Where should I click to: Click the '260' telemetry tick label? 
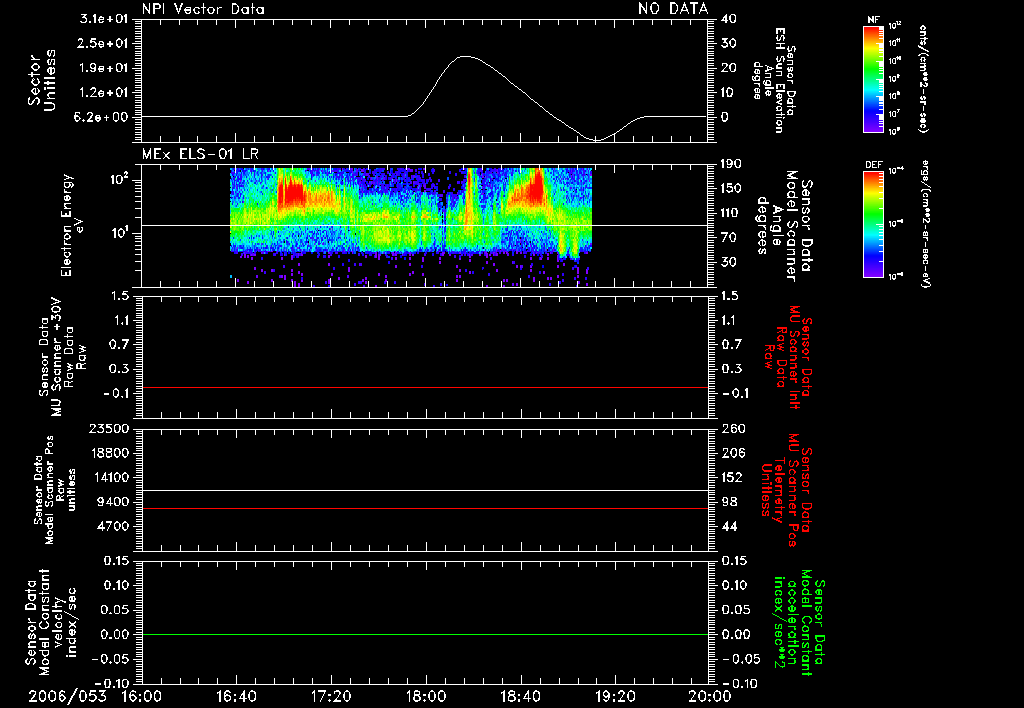coord(733,429)
